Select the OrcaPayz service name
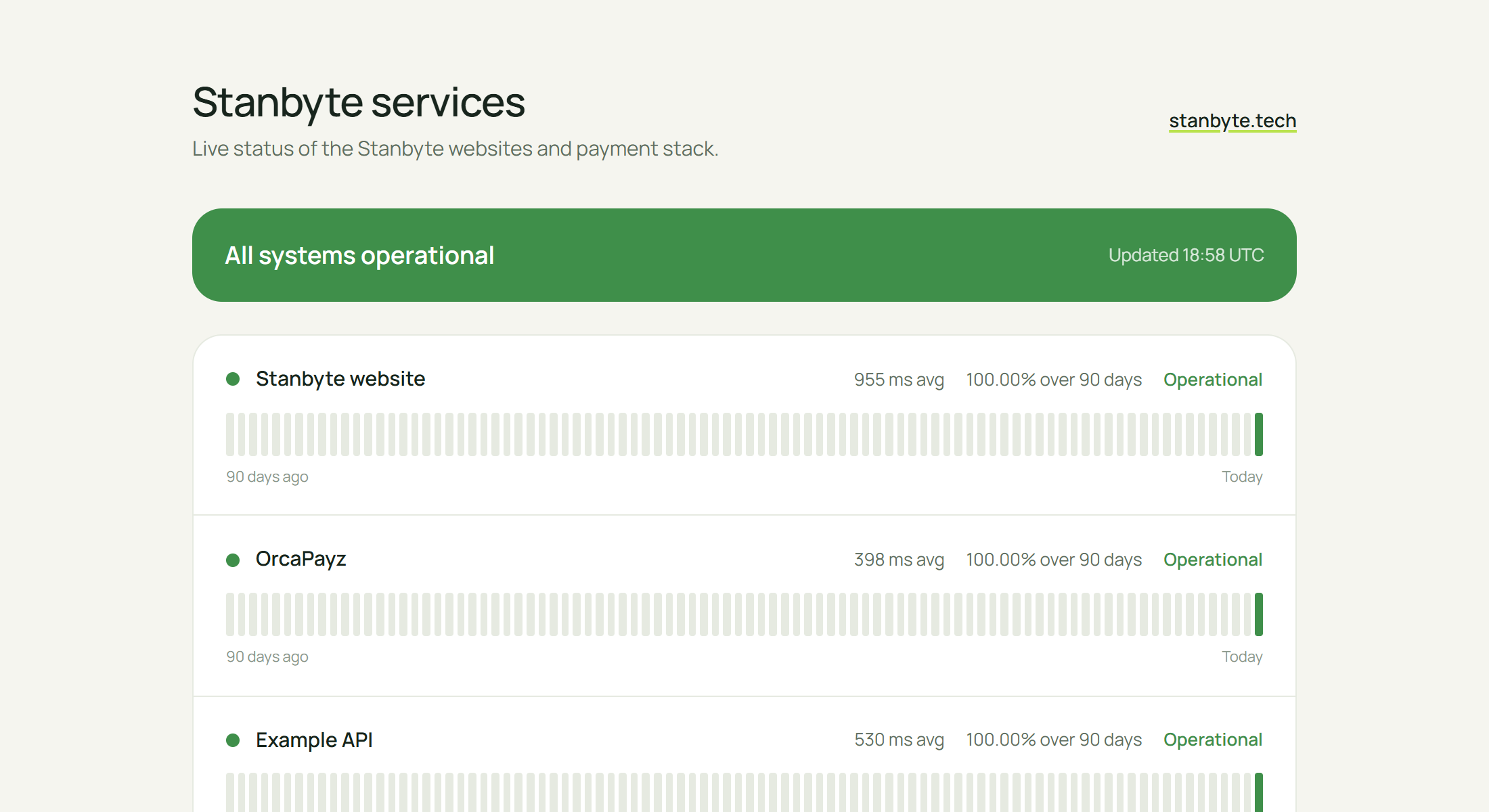Viewport: 1489px width, 812px height. click(x=301, y=559)
